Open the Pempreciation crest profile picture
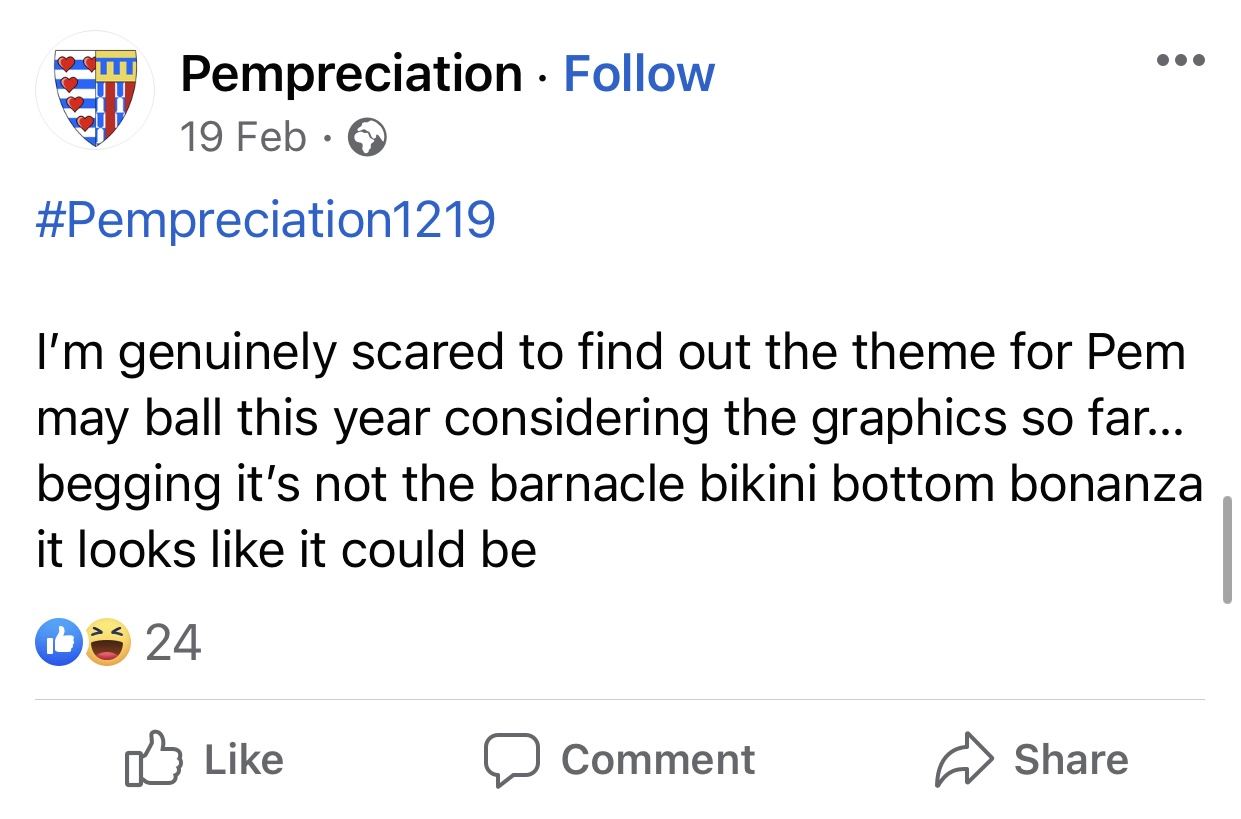Image resolution: width=1241 pixels, height=819 pixels. pos(95,92)
